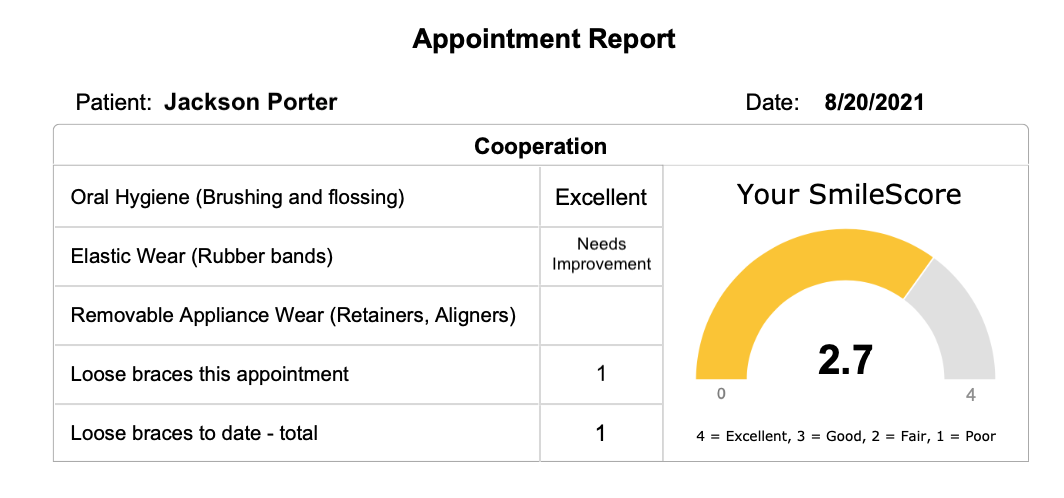Image resolution: width=1064 pixels, height=498 pixels.
Task: Click the loose braces to date total value
Action: pos(601,433)
